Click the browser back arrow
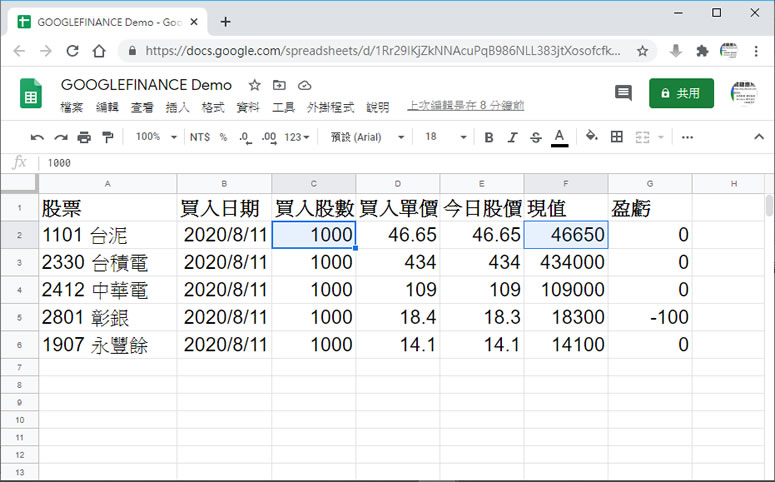 point(19,50)
